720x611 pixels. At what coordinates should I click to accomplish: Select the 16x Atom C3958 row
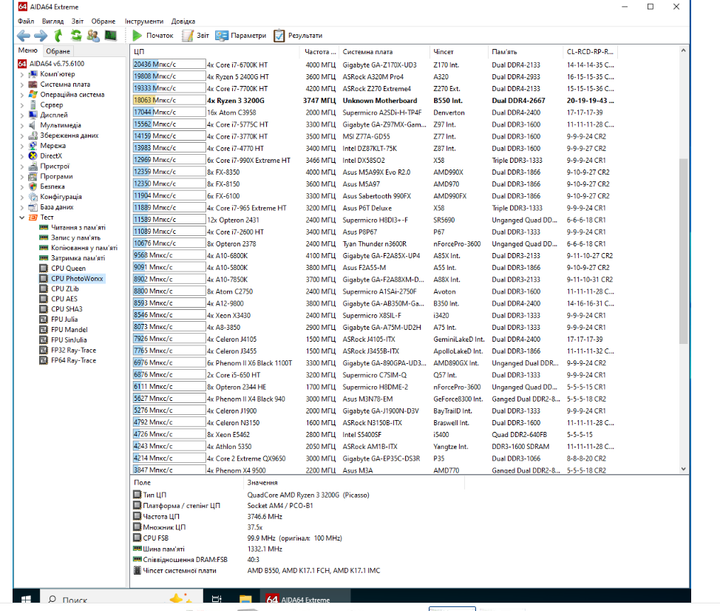(x=374, y=112)
